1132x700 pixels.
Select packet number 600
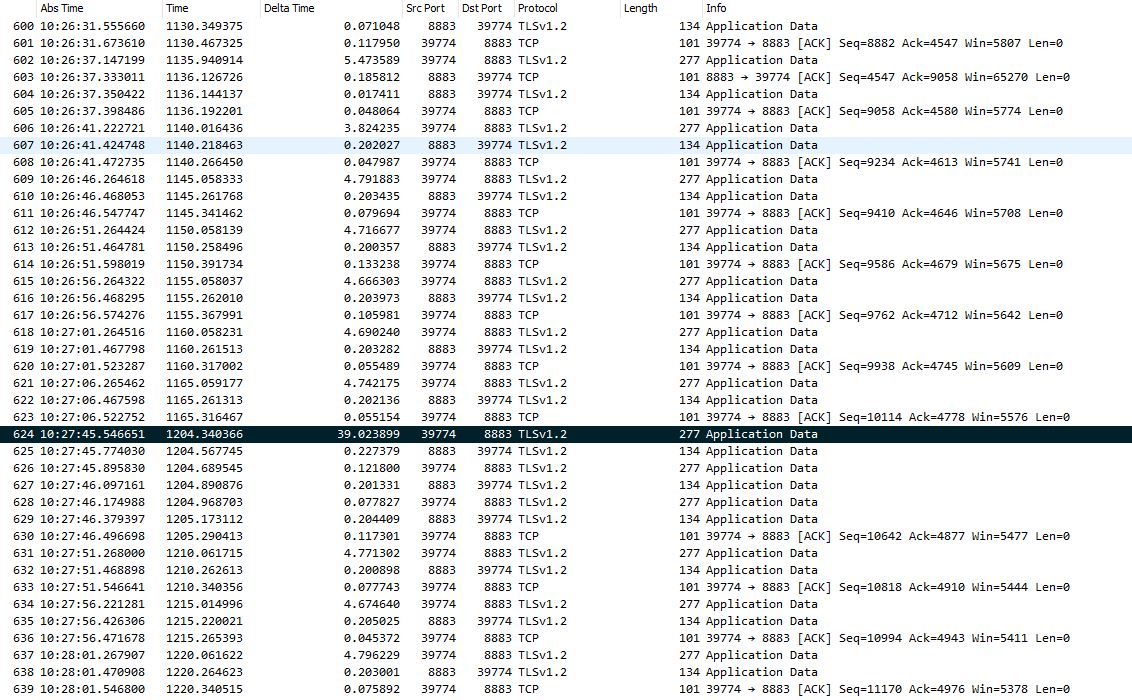point(566,26)
